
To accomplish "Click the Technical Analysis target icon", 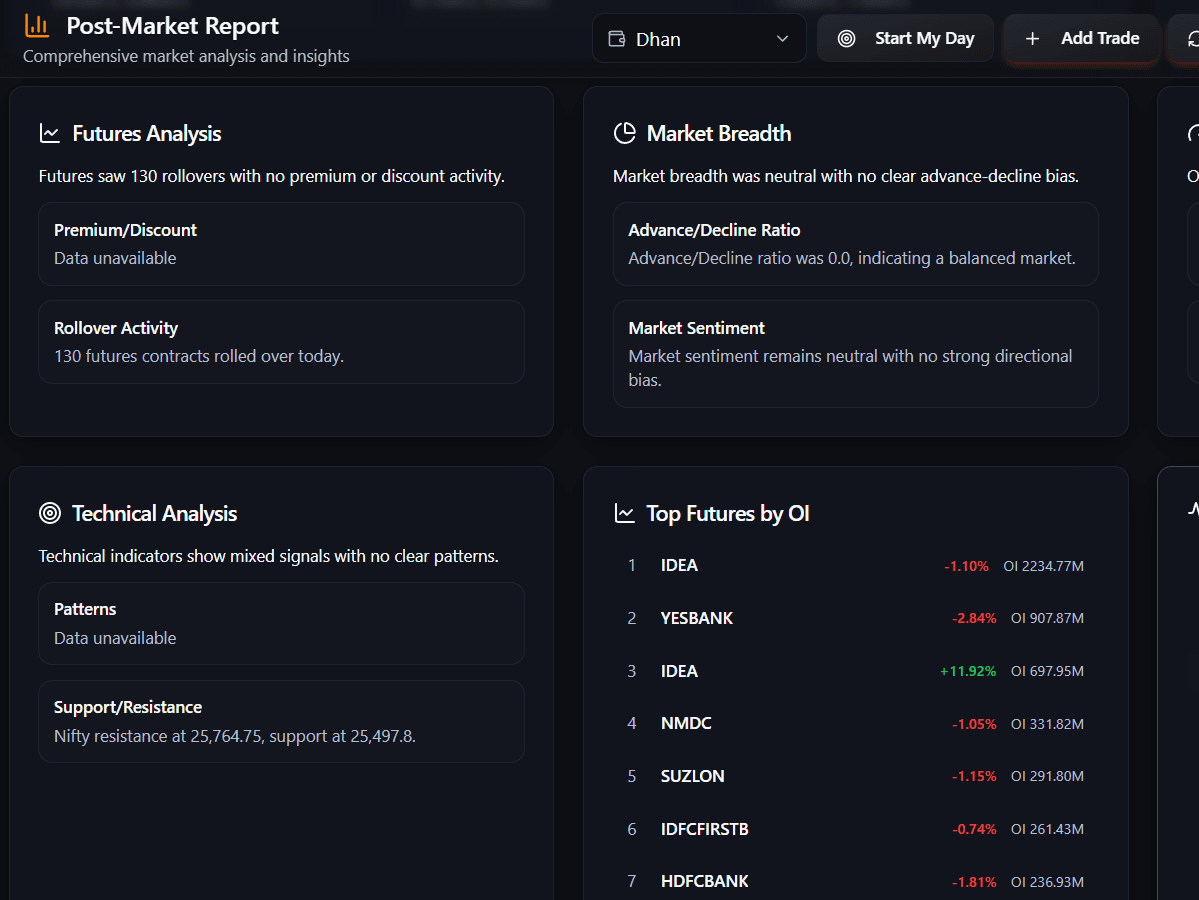I will click(49, 513).
